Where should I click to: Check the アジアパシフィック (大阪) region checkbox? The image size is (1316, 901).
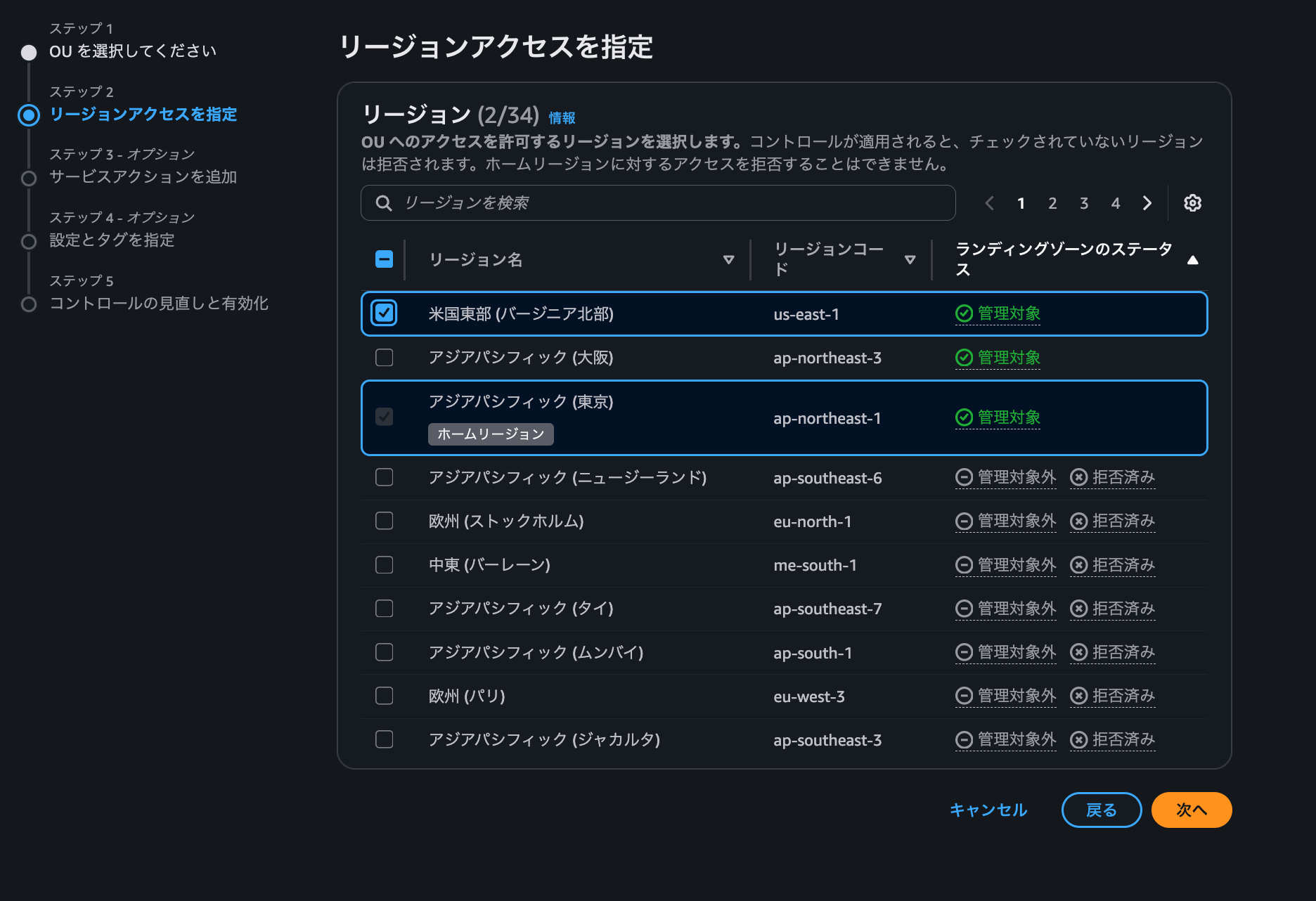tap(384, 358)
